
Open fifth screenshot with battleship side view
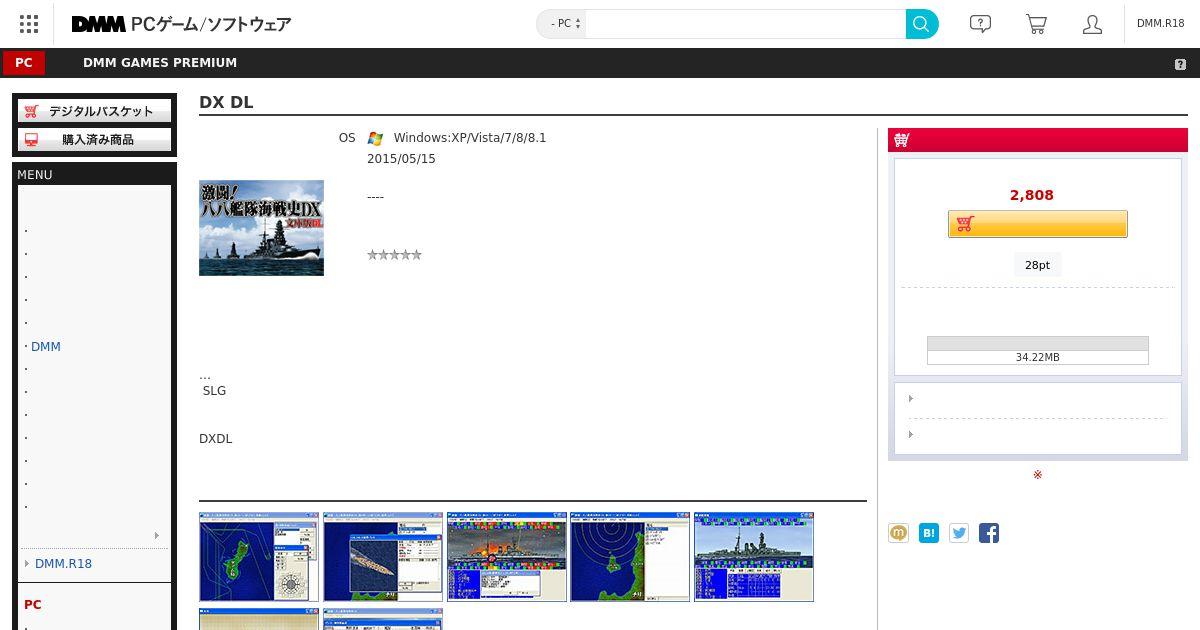[x=754, y=557]
